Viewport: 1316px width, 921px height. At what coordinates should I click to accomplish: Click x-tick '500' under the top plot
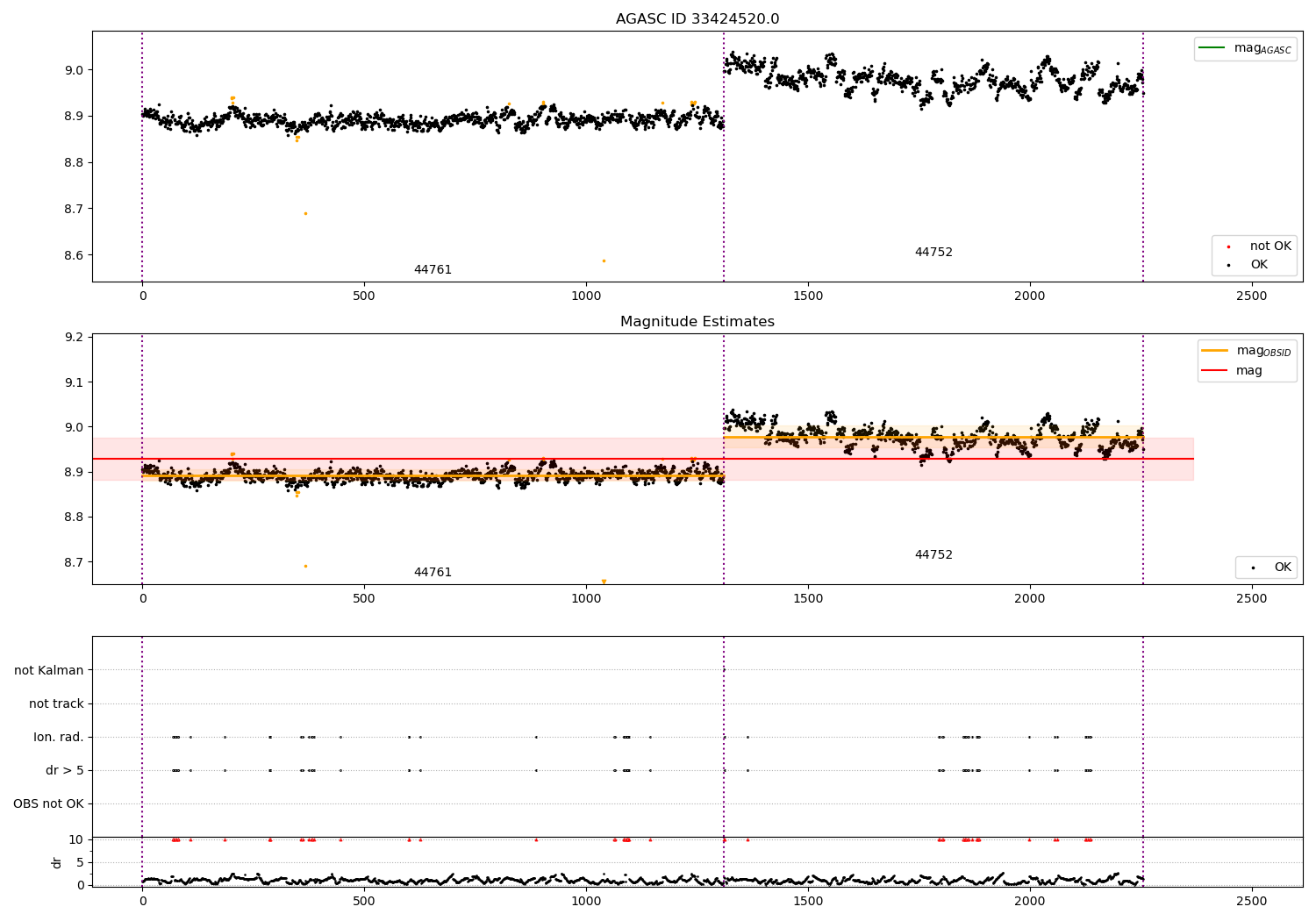click(x=364, y=296)
